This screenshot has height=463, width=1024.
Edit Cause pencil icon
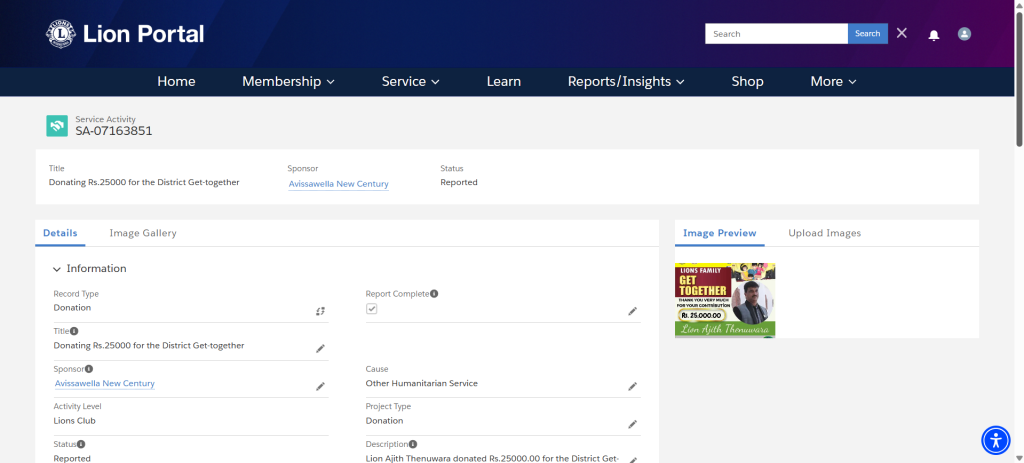pyautogui.click(x=632, y=387)
